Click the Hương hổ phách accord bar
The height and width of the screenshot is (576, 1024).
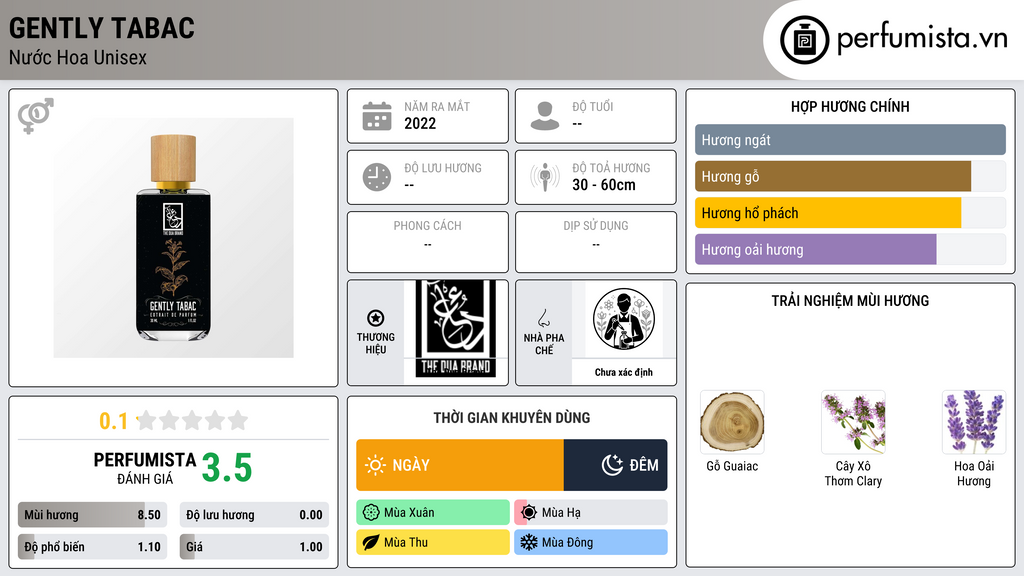point(850,213)
